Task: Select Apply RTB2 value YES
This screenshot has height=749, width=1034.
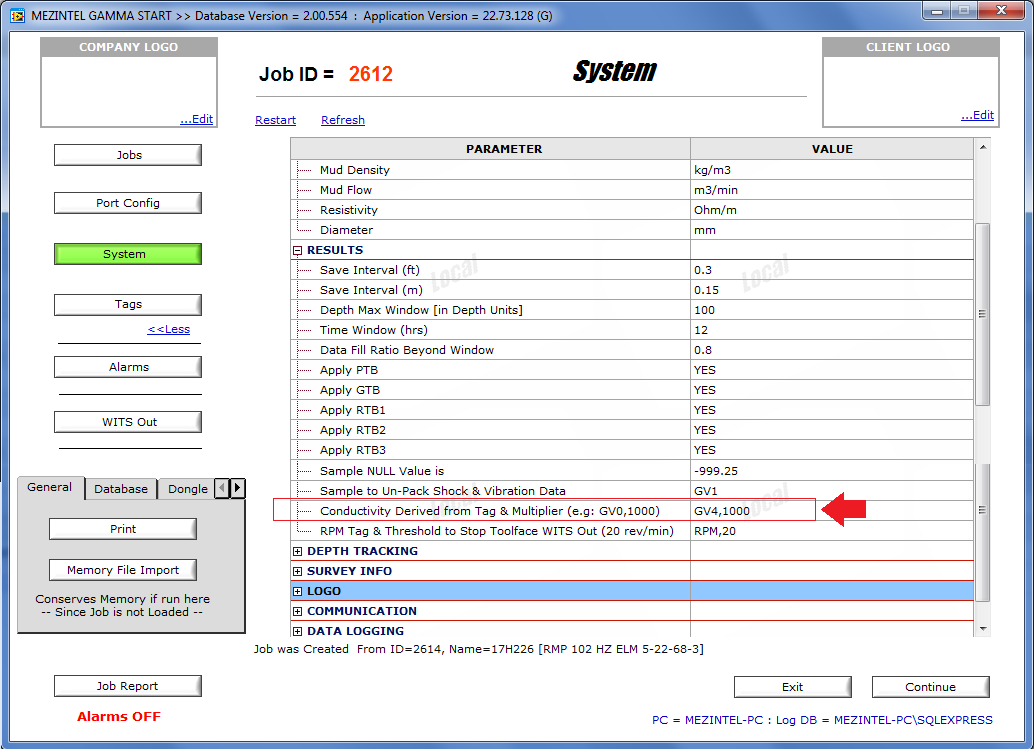Action: coord(832,430)
